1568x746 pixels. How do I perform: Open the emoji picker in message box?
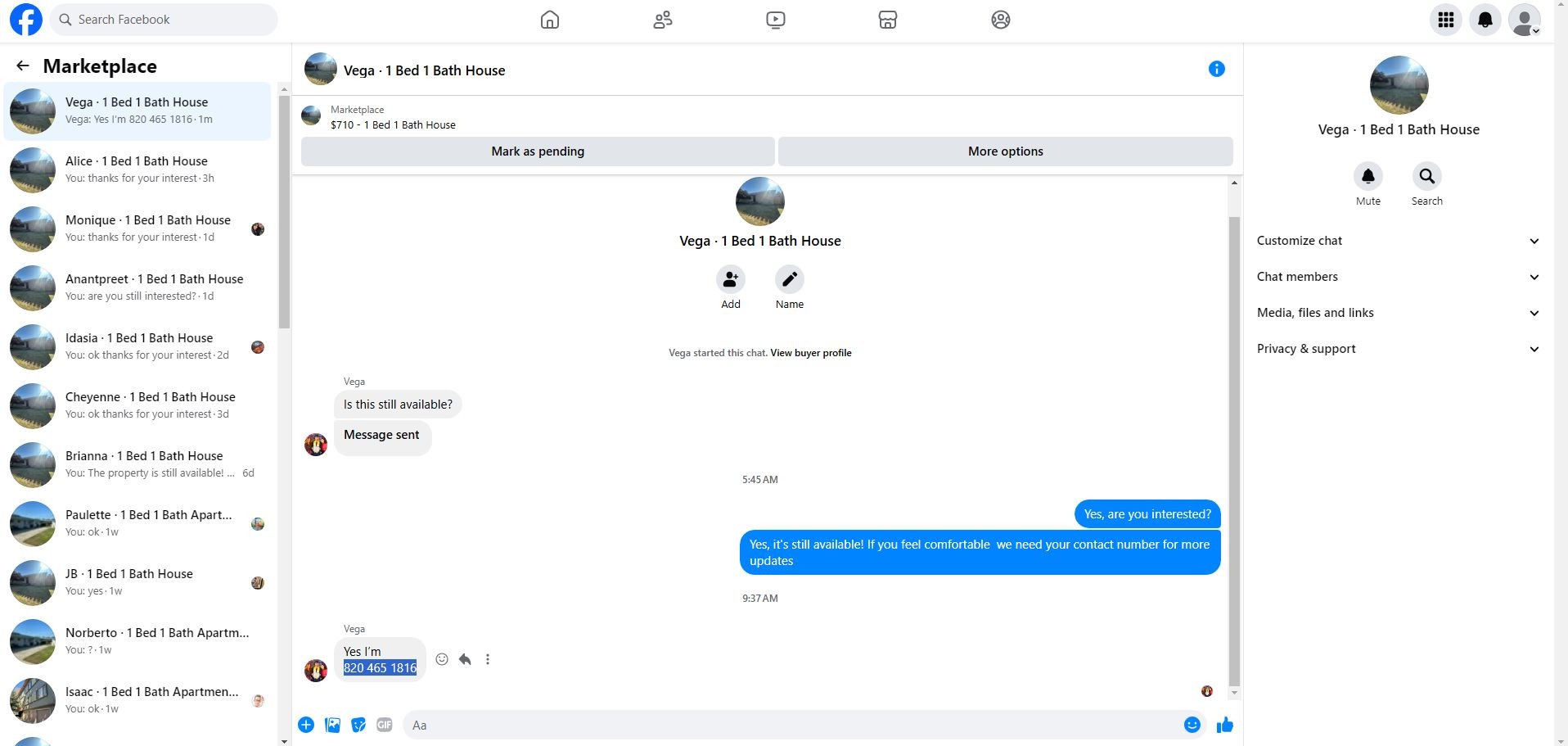[x=1192, y=725]
